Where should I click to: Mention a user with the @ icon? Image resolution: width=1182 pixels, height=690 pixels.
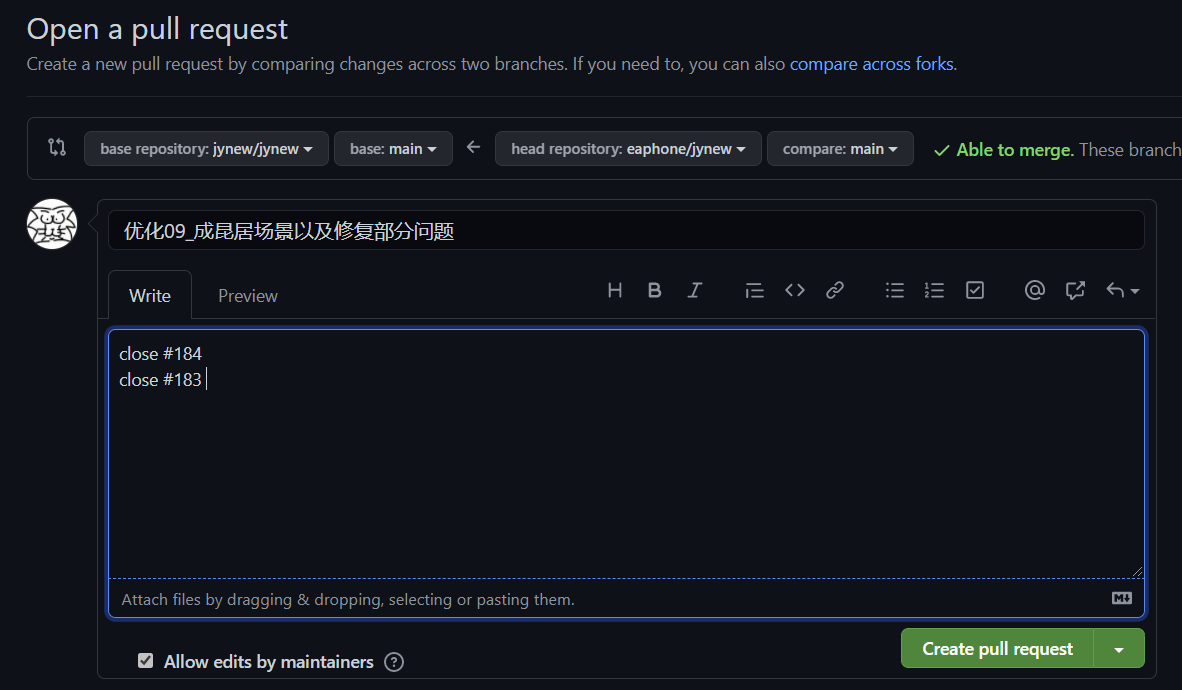click(1034, 290)
